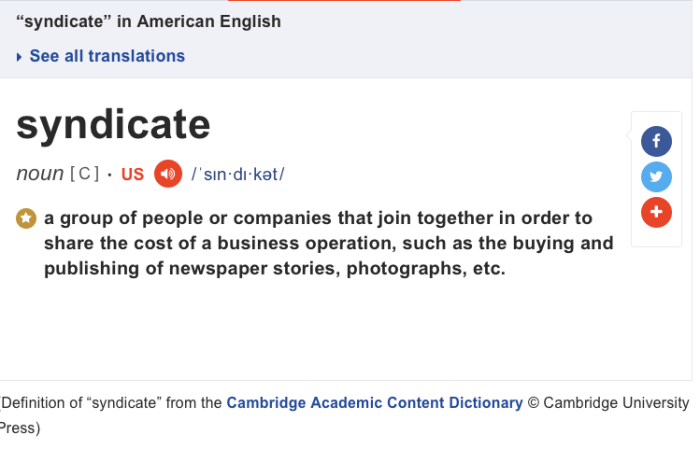This screenshot has height=449, width=700.
Task: Select the noun part-of-speech label
Action: [40, 173]
